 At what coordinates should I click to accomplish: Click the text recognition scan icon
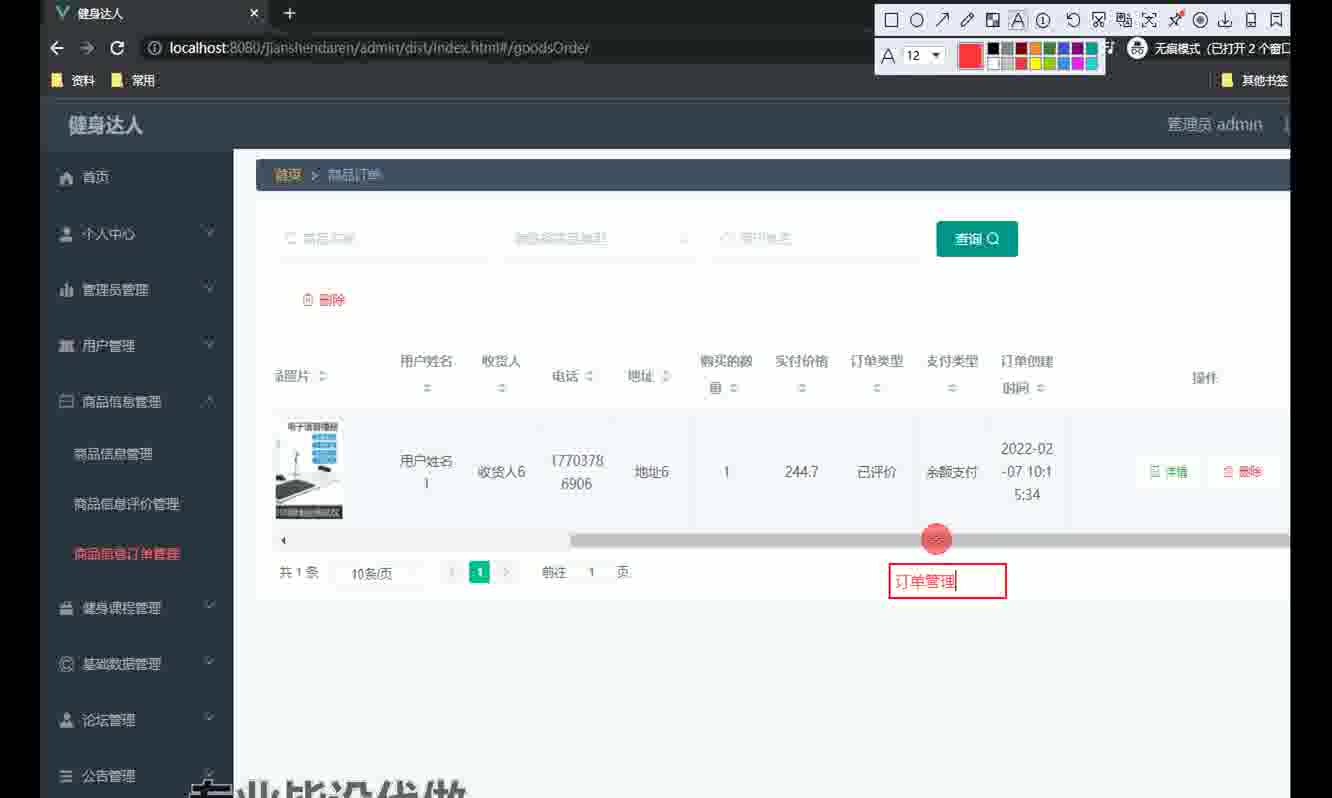tap(1149, 20)
